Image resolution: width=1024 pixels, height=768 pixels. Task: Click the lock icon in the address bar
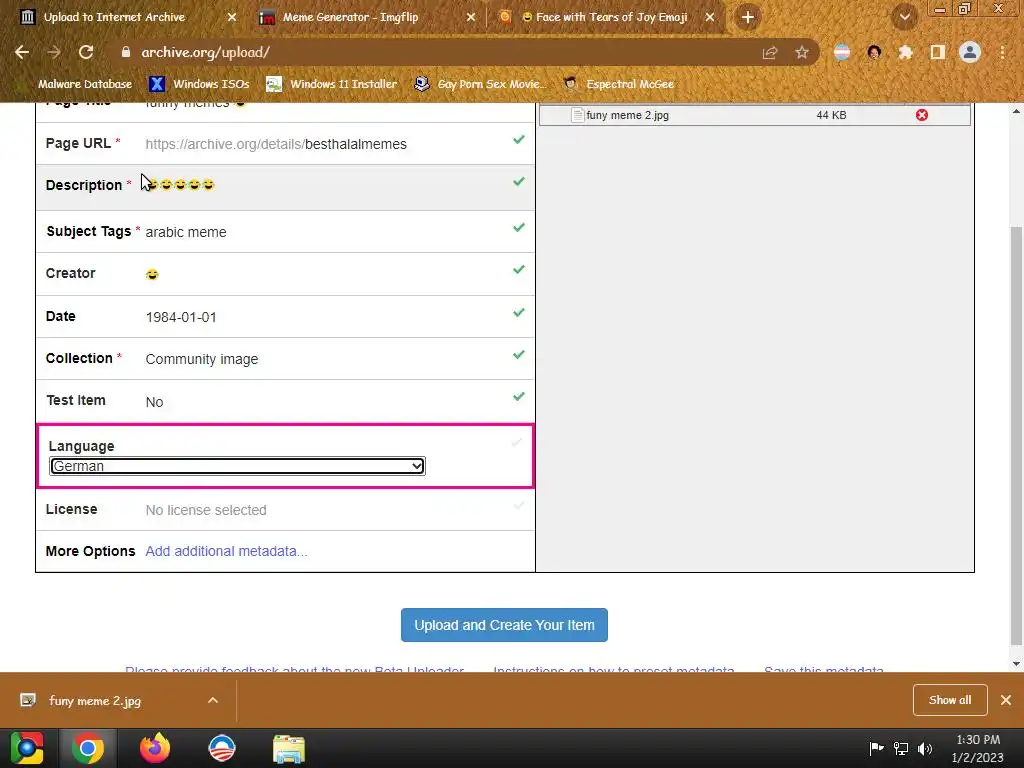125,52
